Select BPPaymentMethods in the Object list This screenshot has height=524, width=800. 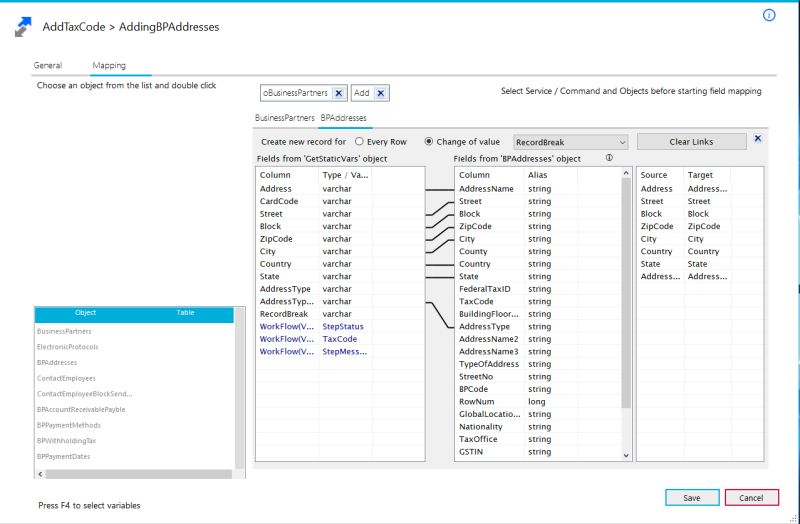68,425
